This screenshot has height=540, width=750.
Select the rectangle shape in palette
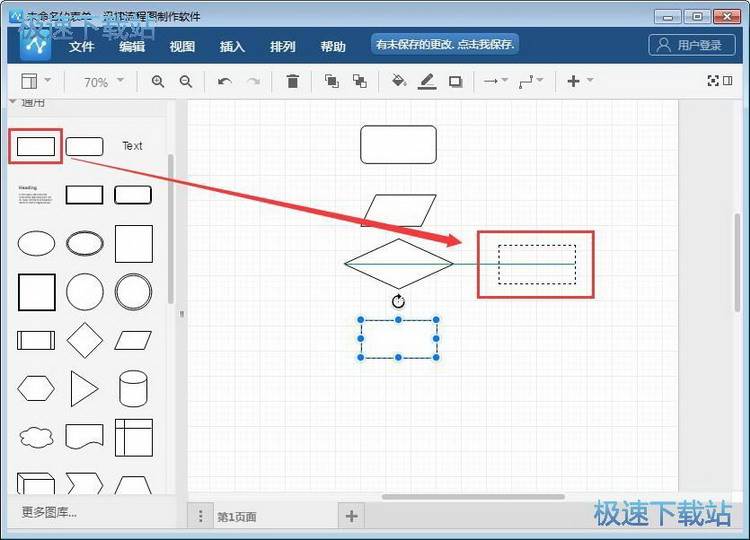(x=36, y=146)
